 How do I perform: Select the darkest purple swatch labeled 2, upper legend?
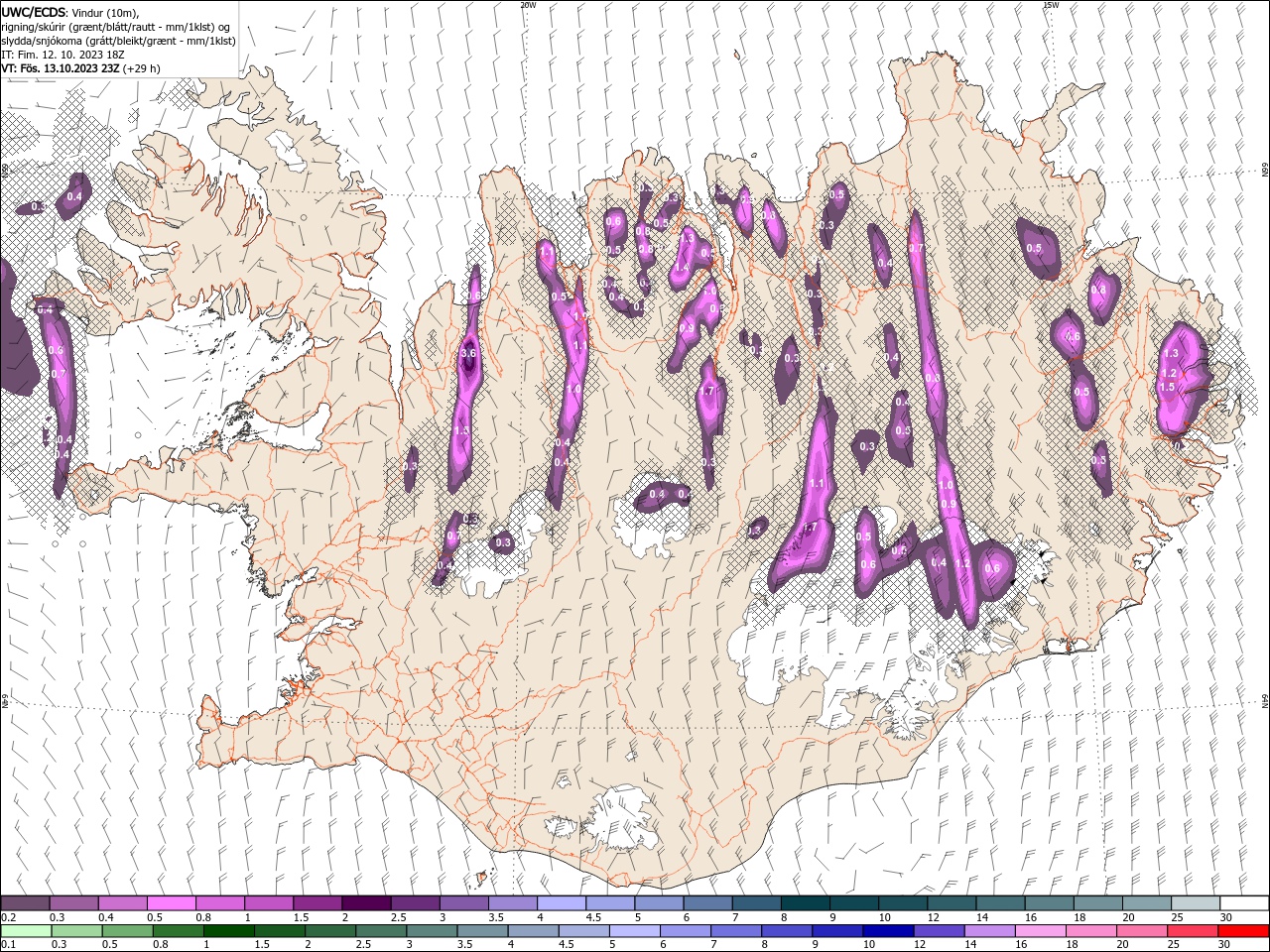click(x=366, y=903)
